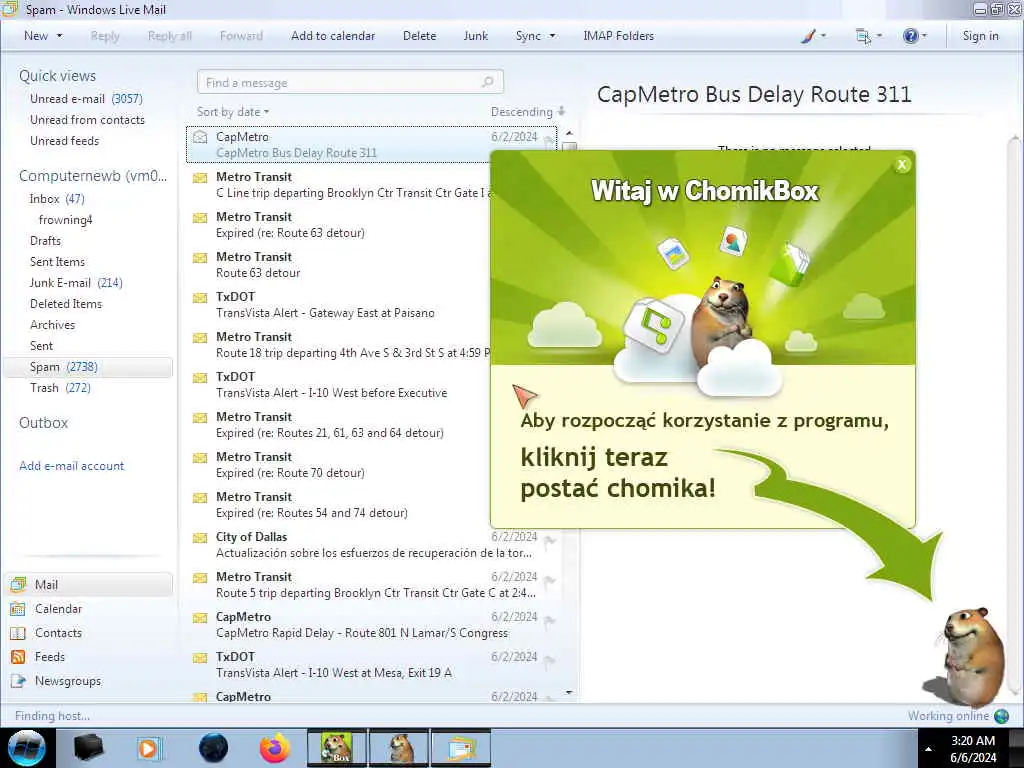Click Sign in link
1024x768 pixels.
tap(980, 36)
